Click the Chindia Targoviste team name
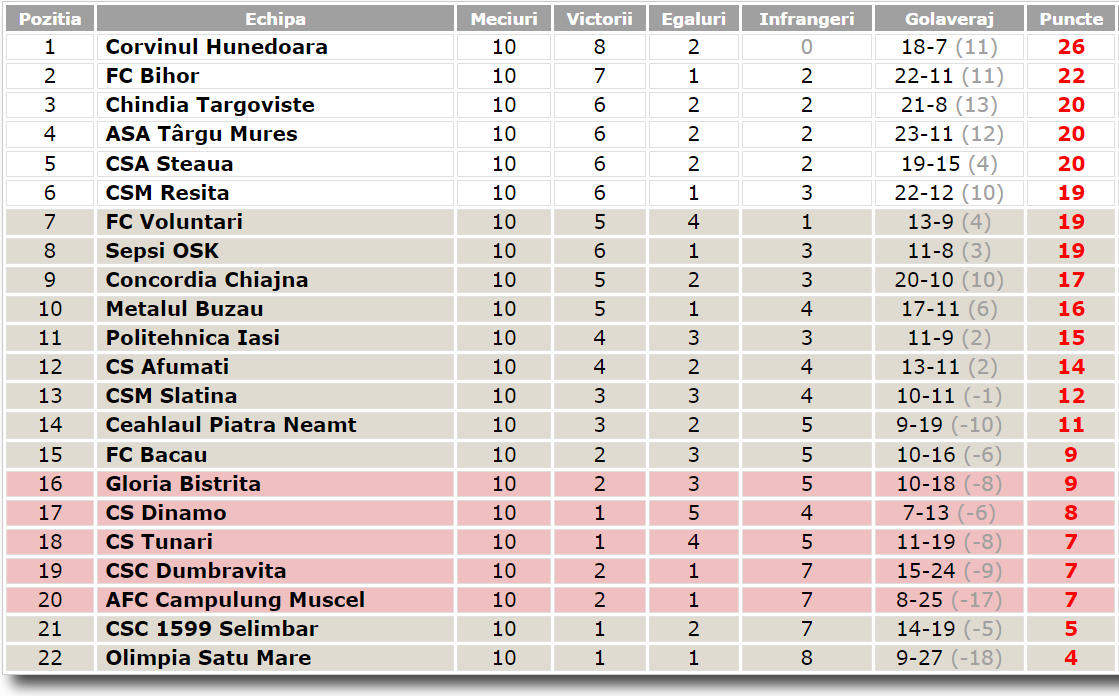Viewport: 1119px width, 696px height. point(210,105)
